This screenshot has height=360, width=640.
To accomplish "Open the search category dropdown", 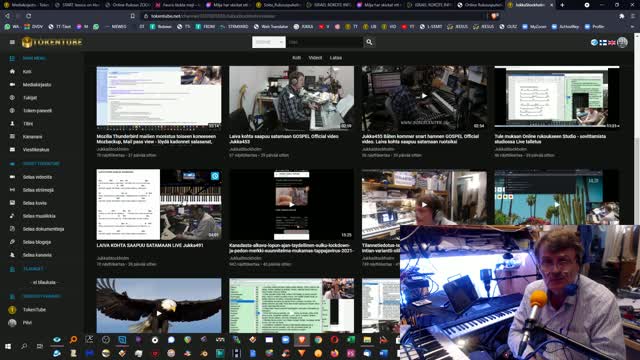I will click(269, 42).
